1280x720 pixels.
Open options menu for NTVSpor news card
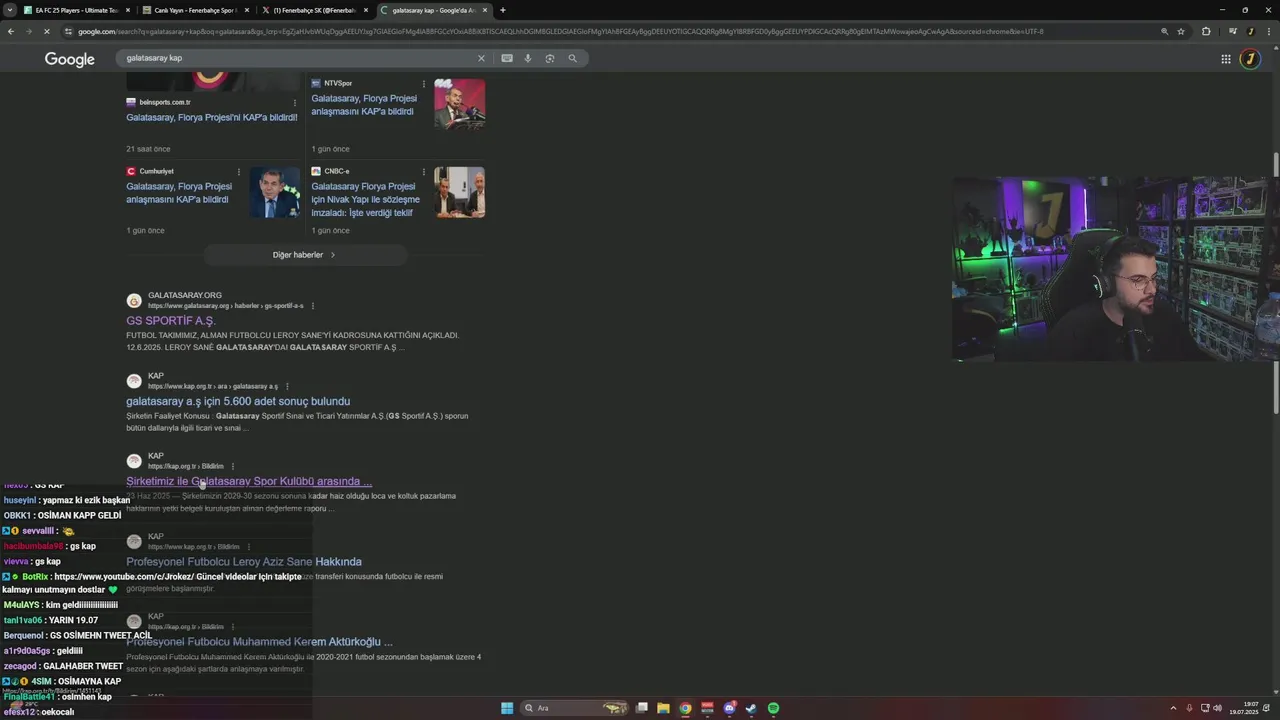424,84
